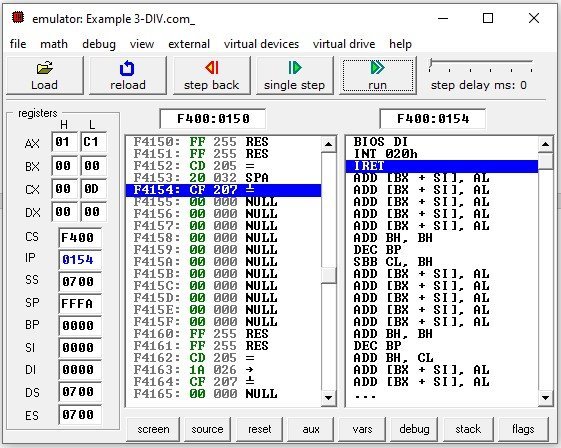This screenshot has height=448, width=561.
Task: Click the Load folder icon button
Action: click(x=44, y=76)
